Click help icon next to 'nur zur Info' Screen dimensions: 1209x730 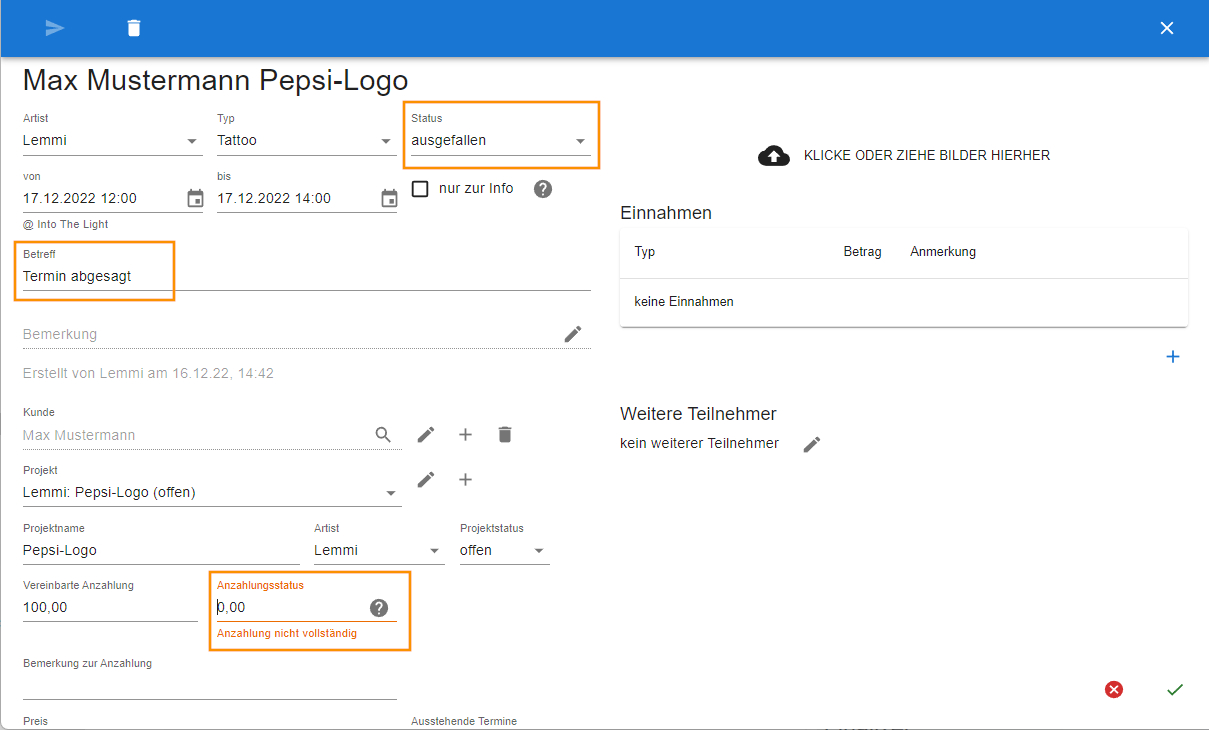coord(543,189)
